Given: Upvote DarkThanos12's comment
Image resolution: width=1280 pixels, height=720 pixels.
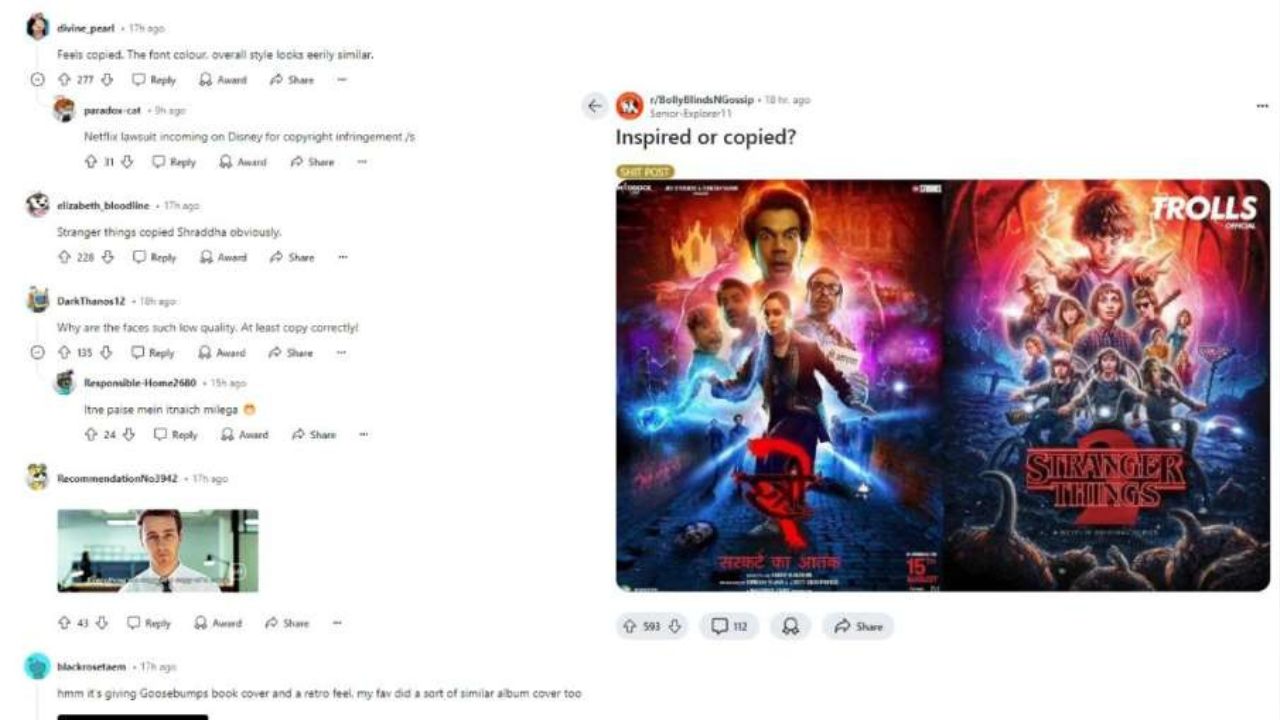Looking at the screenshot, I should 64,353.
